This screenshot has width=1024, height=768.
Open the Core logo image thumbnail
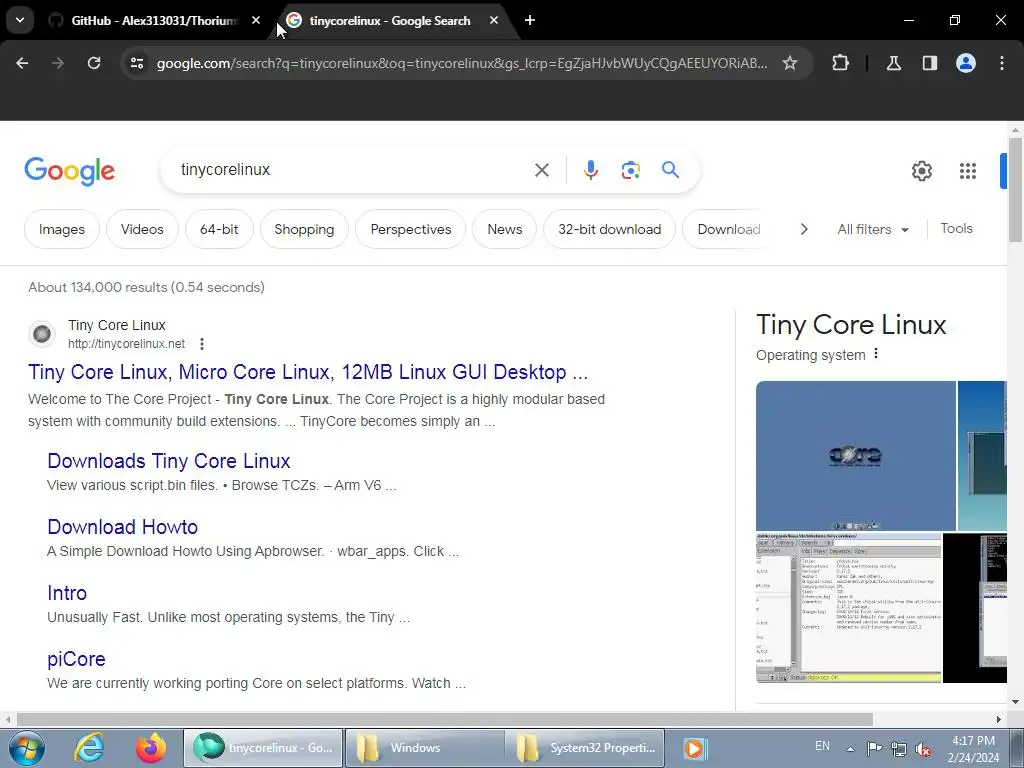tap(856, 456)
